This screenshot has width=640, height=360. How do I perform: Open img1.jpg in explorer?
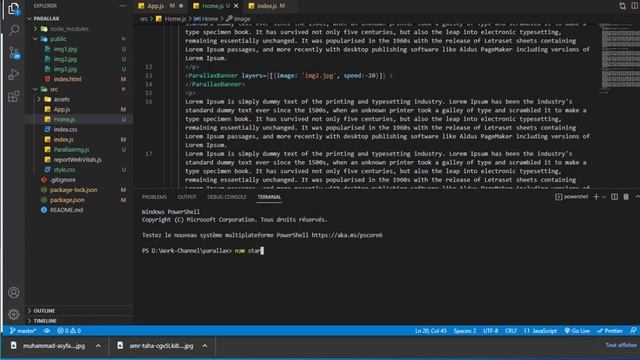(65, 49)
